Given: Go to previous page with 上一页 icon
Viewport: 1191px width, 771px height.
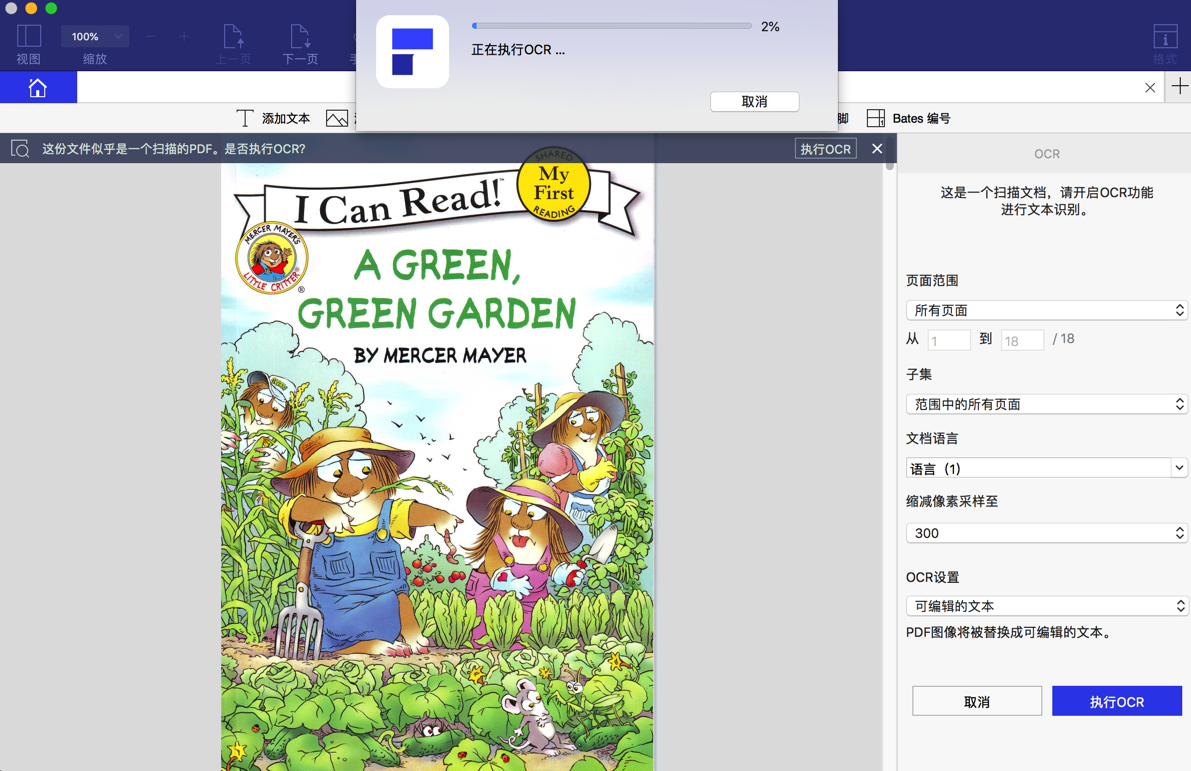Looking at the screenshot, I should click(233, 36).
